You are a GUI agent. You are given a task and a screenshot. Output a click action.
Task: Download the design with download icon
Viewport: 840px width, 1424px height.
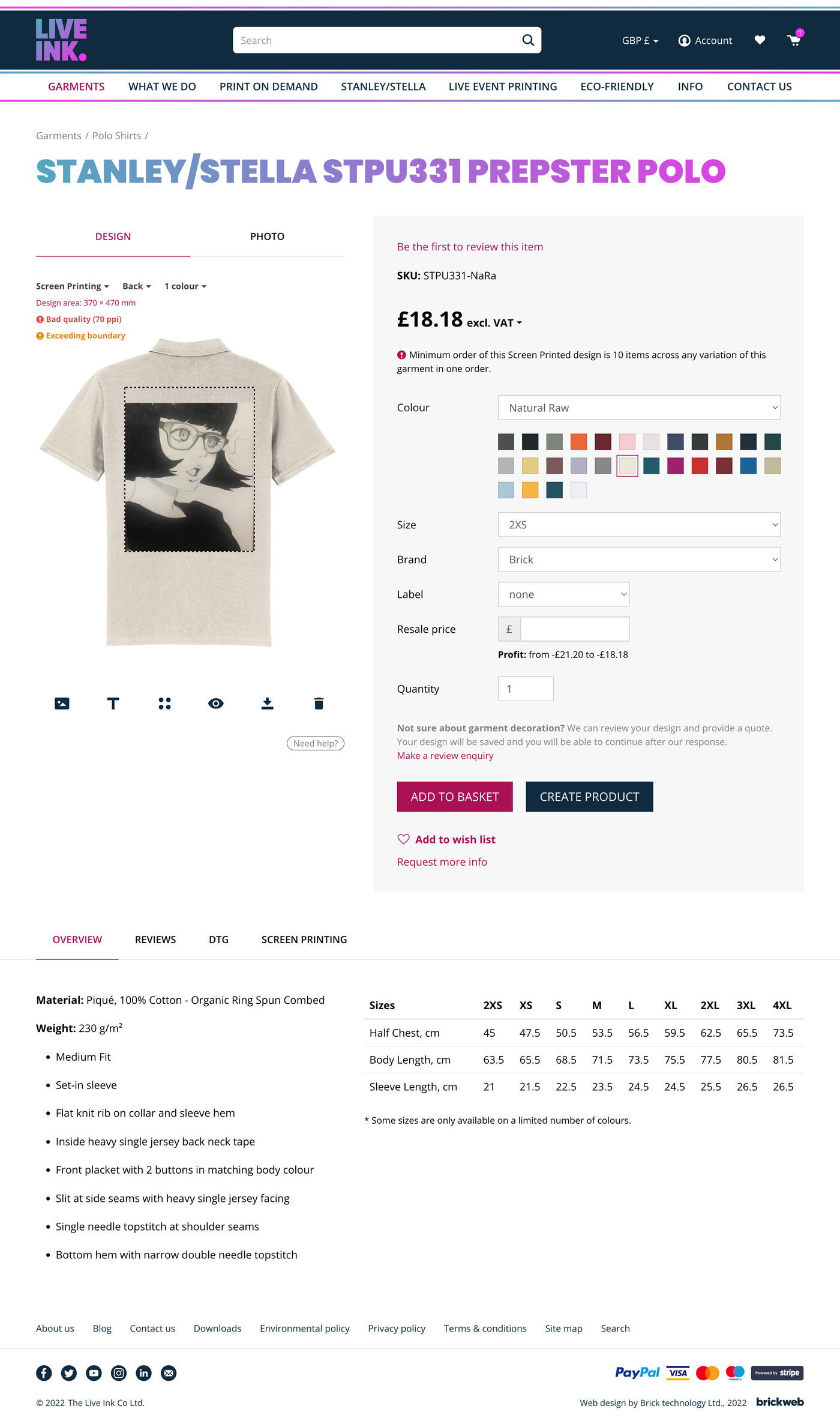[x=268, y=704]
